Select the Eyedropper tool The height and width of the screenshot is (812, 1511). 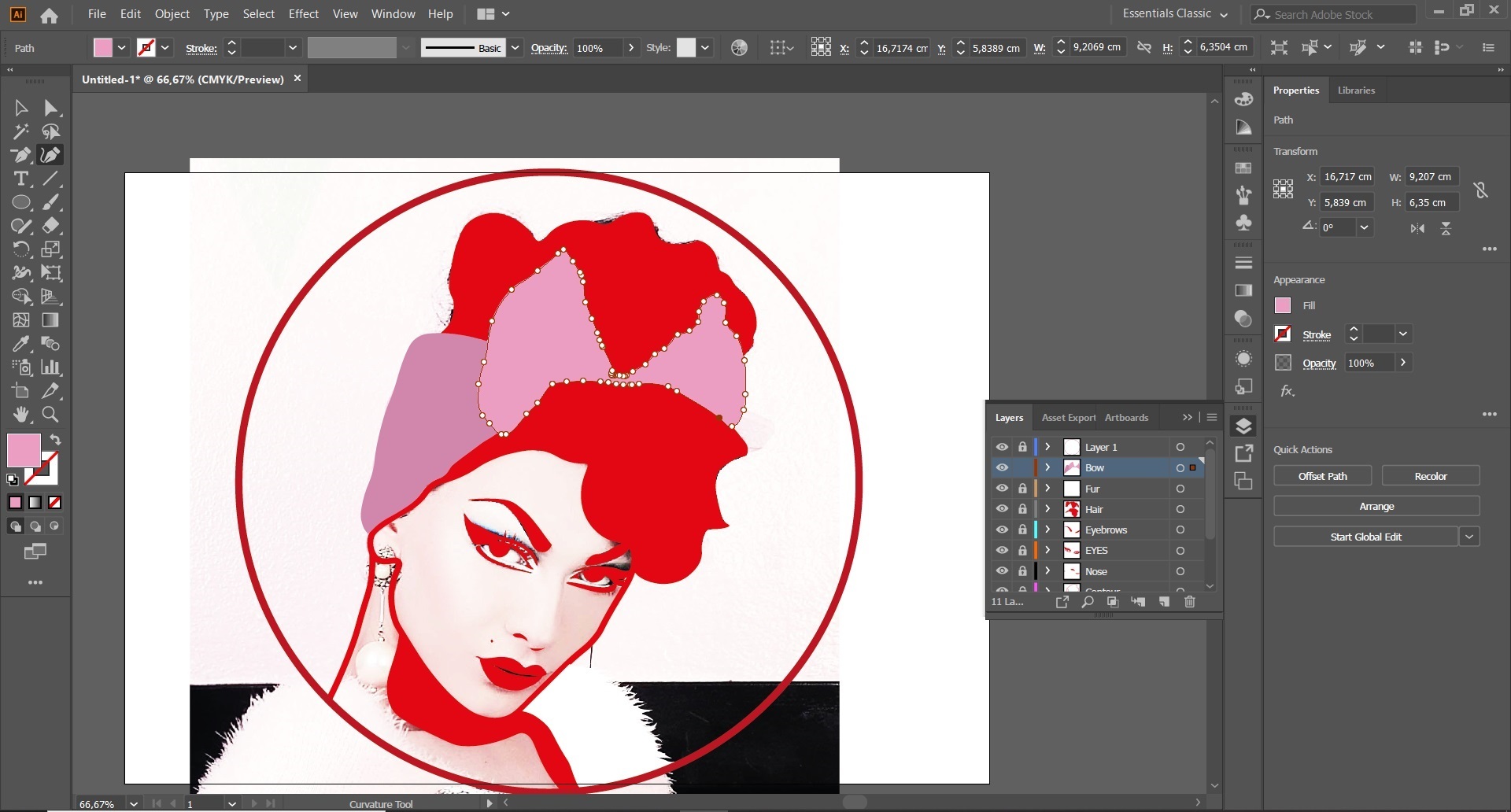click(x=21, y=344)
